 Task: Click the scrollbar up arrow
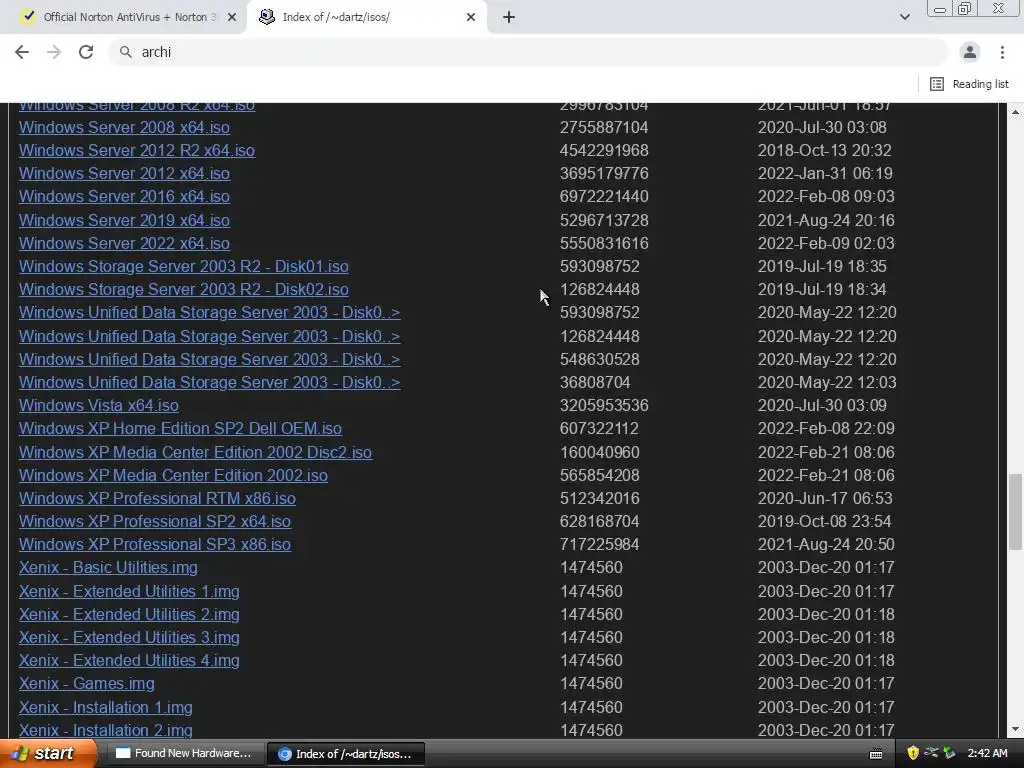point(1016,112)
